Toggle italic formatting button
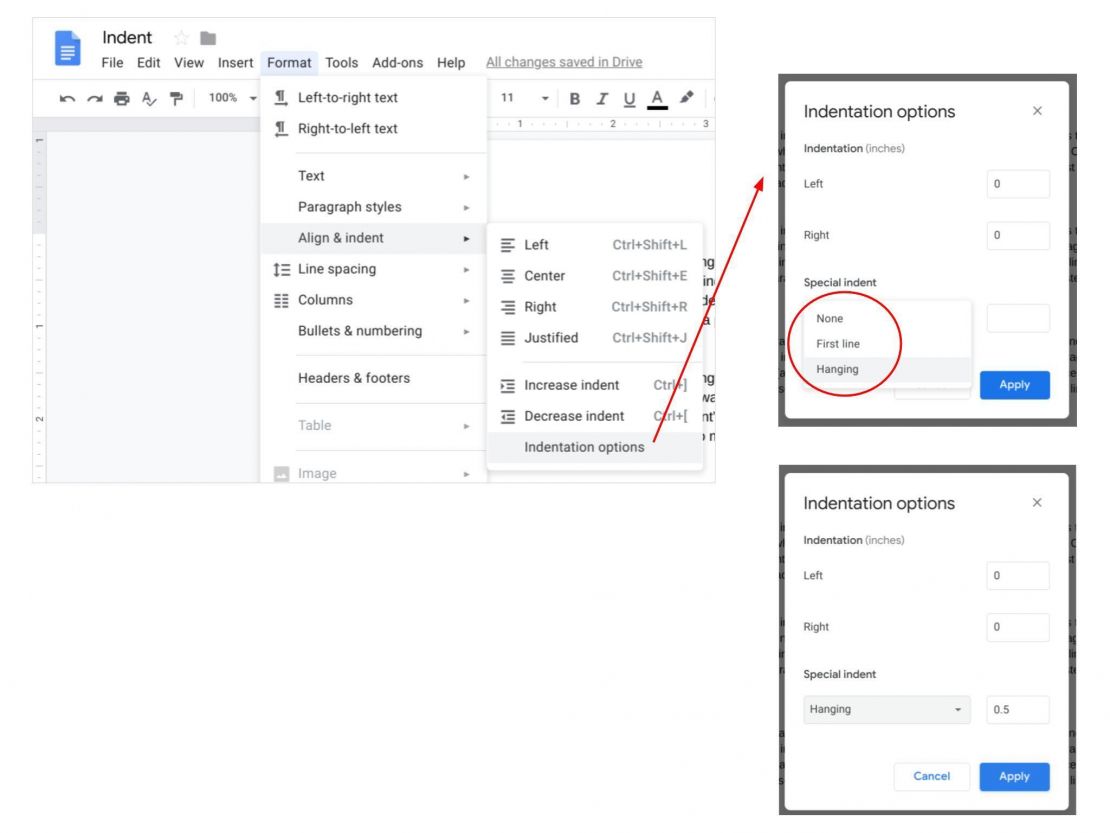The height and width of the screenshot is (833, 1110). 602,98
